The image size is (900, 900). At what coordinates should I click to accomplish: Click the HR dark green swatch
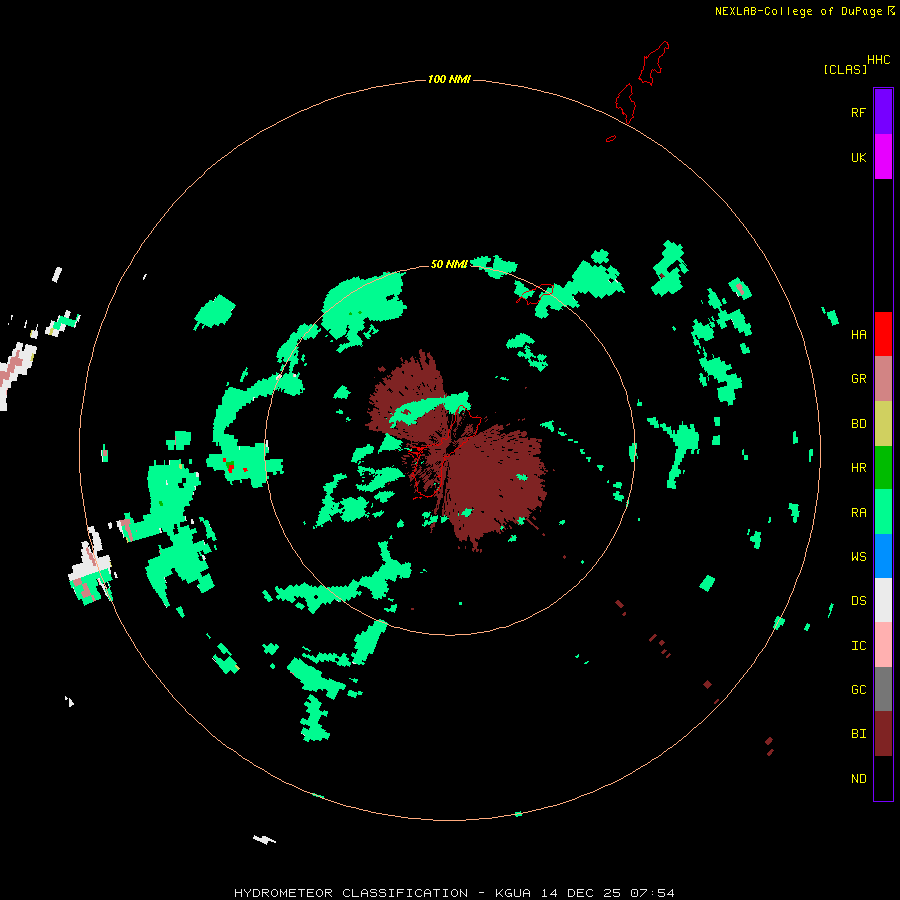[x=883, y=468]
